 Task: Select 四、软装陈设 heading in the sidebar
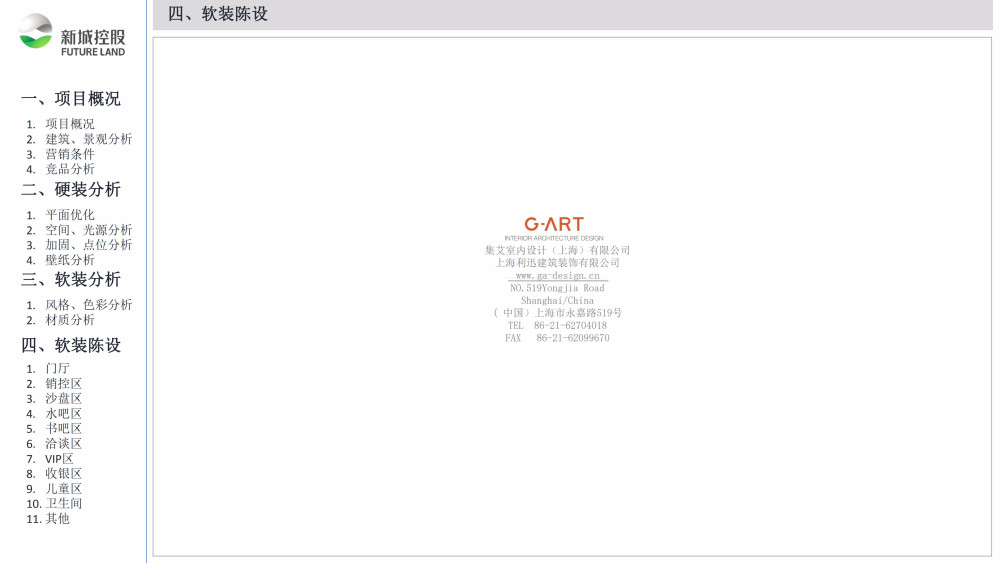click(x=71, y=345)
